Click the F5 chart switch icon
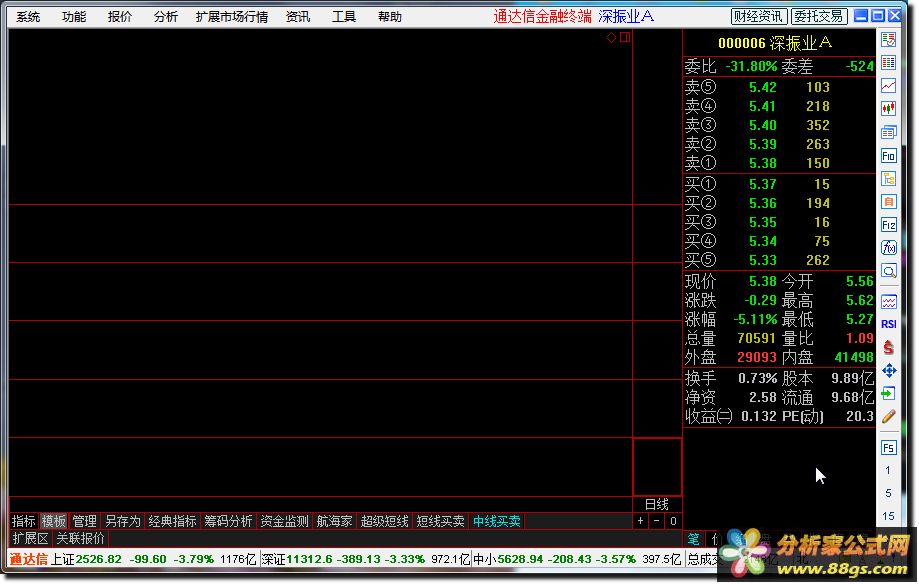Viewport: 919px width, 584px height. 889,448
